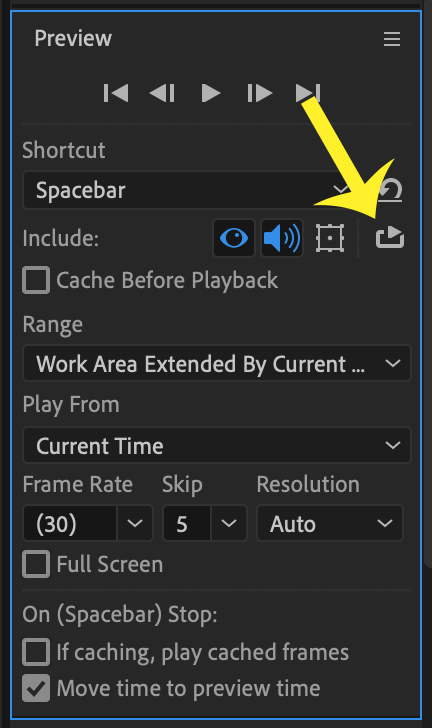Enable Cache Before Playback checkbox
This screenshot has height=728, width=432.
pyautogui.click(x=36, y=280)
